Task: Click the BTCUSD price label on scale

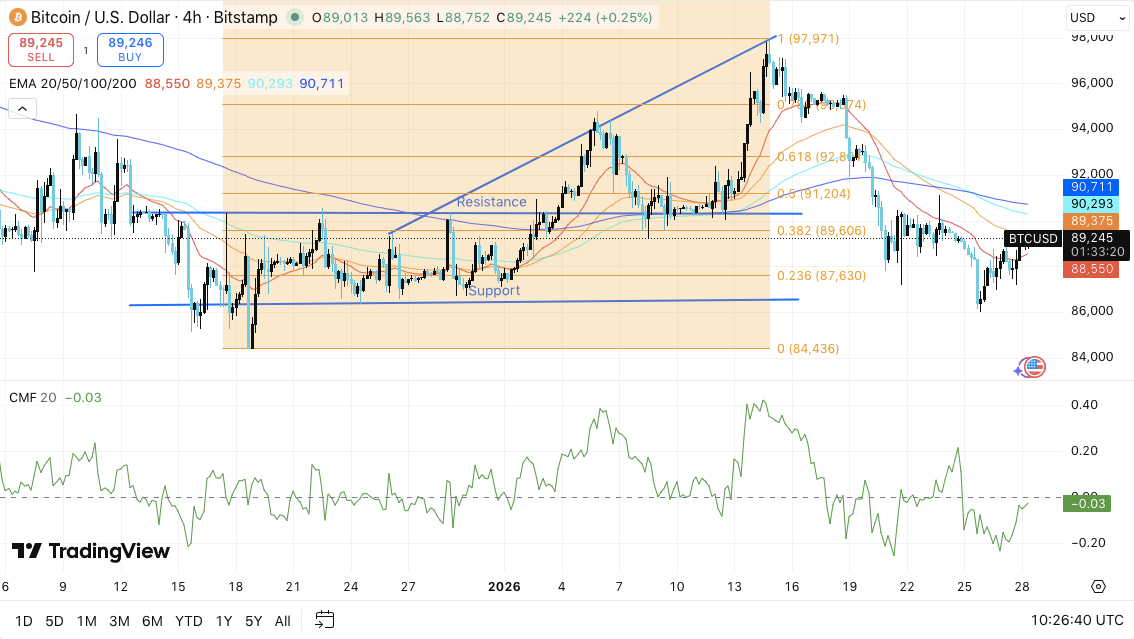Action: click(x=1032, y=238)
